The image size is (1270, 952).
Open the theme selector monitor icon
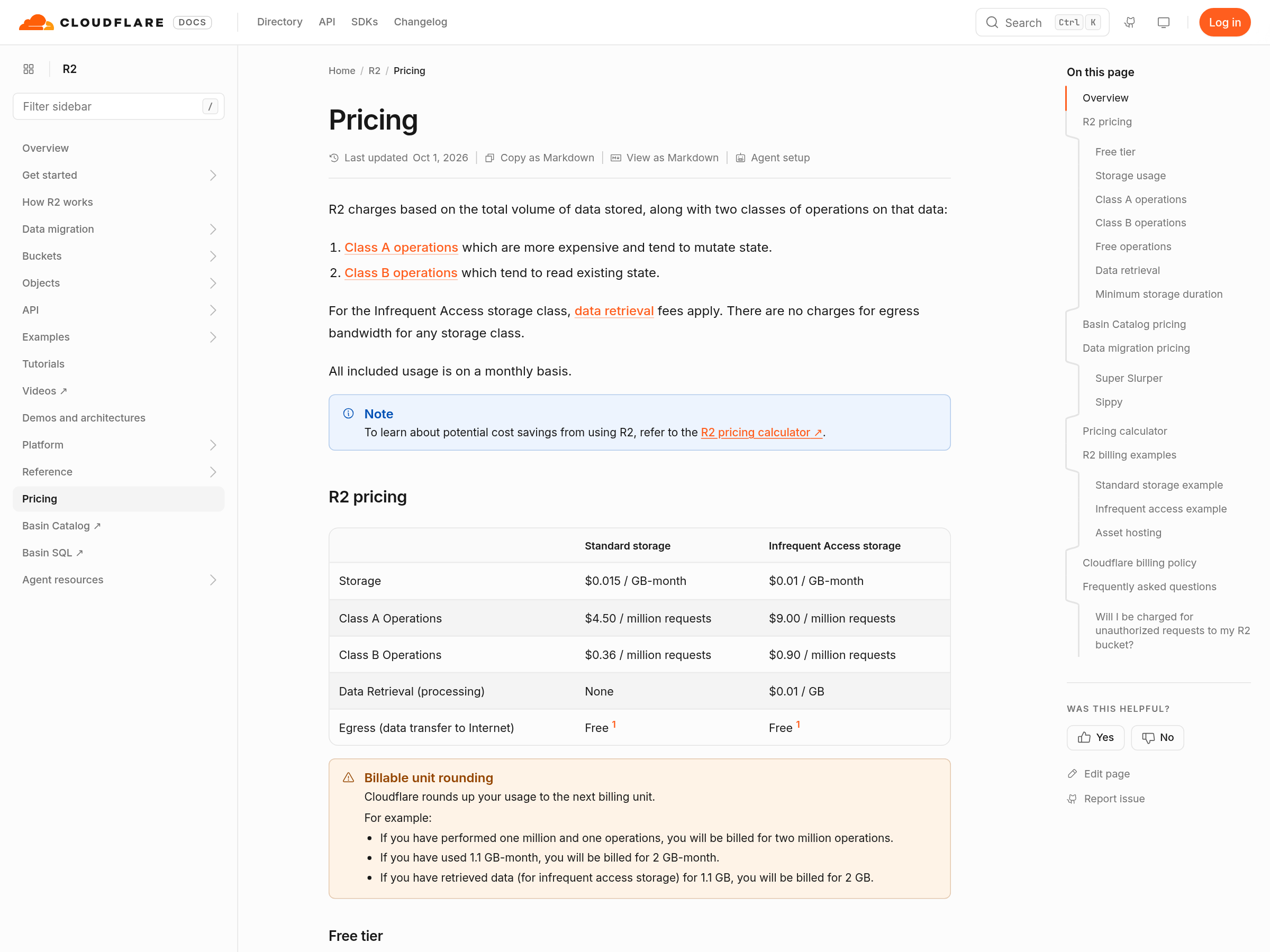(x=1163, y=22)
